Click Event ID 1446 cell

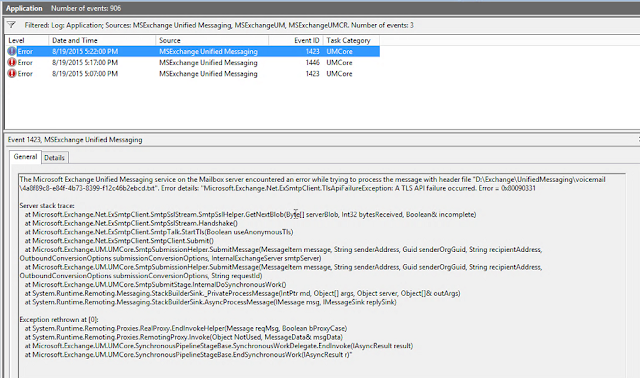coord(312,62)
